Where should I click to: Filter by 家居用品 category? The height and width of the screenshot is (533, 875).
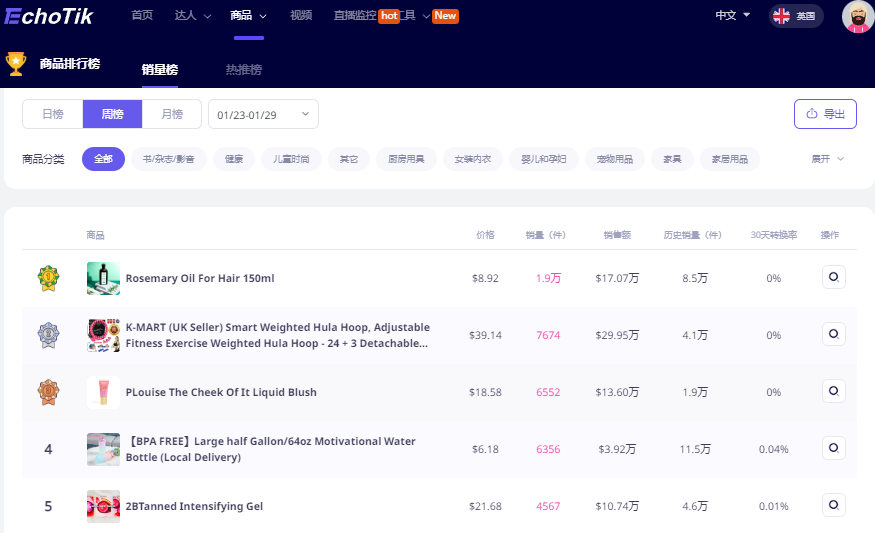[x=729, y=159]
